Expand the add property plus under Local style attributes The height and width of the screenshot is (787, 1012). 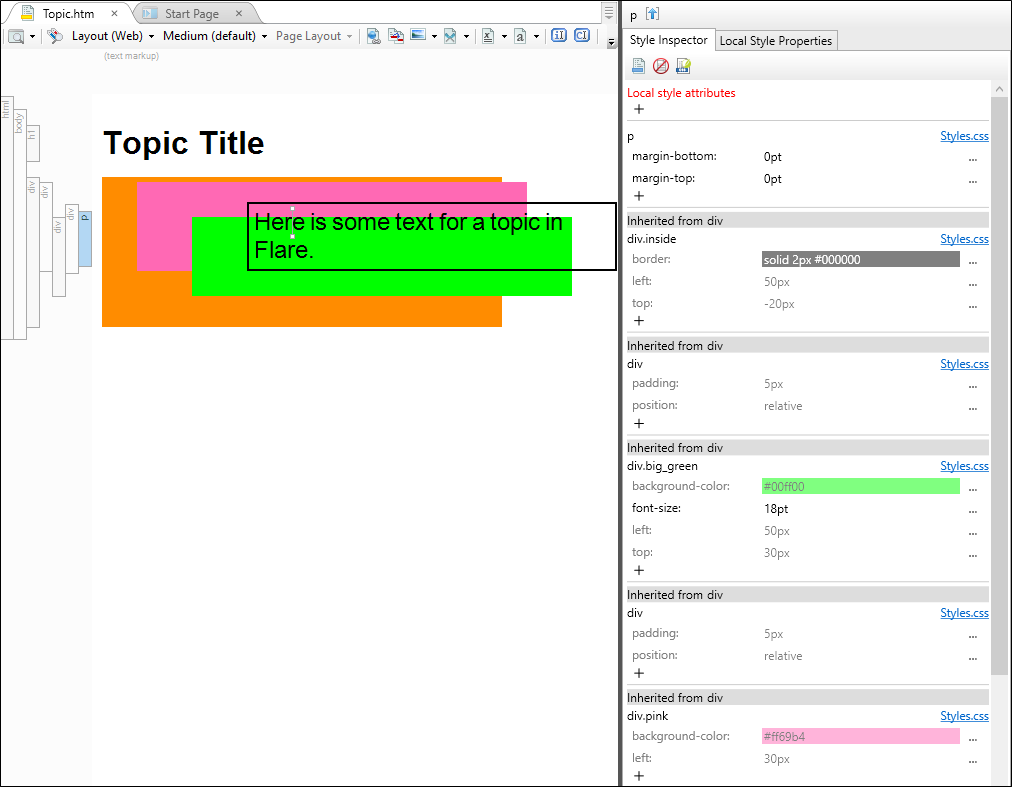[x=639, y=109]
